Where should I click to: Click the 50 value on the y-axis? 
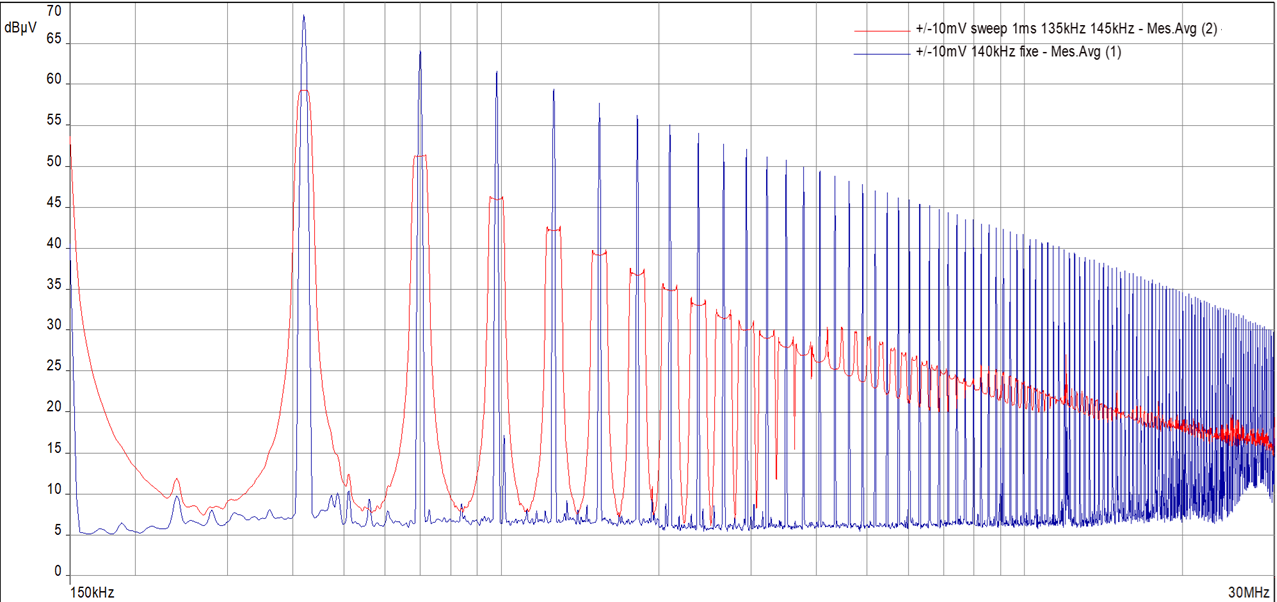(54, 163)
